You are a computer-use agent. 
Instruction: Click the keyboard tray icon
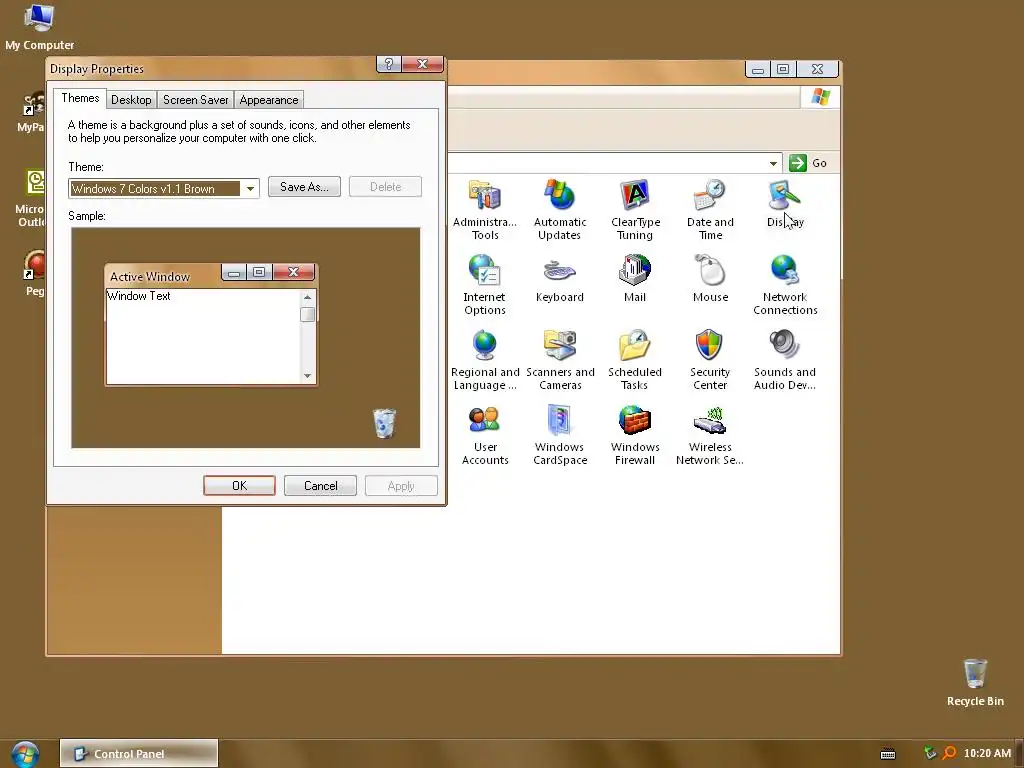click(888, 754)
